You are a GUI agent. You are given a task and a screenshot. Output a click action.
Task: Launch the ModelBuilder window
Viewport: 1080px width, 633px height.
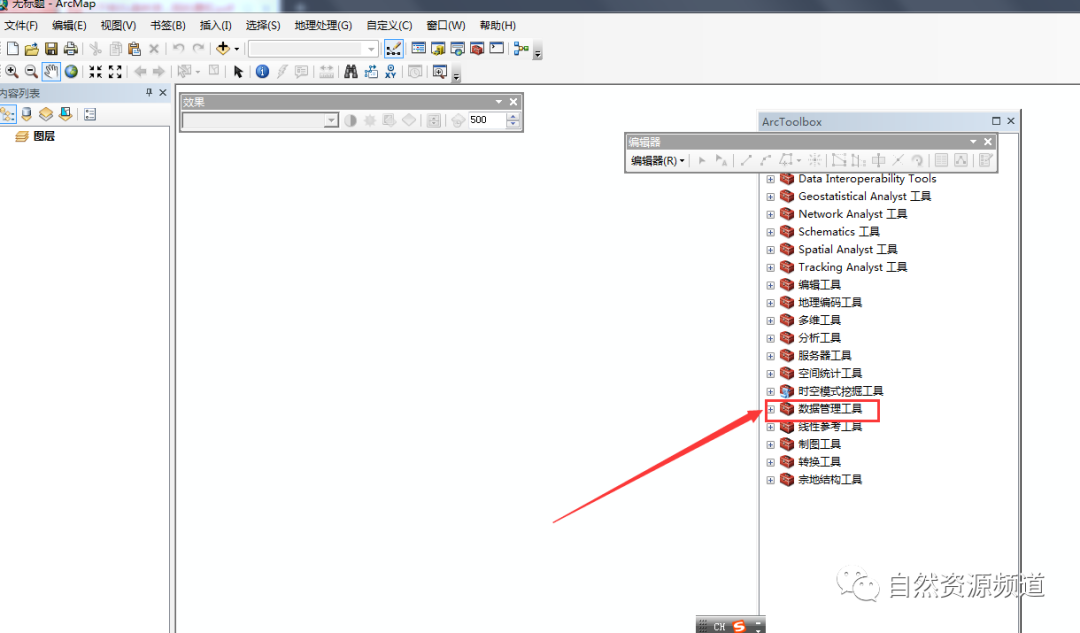(521, 48)
